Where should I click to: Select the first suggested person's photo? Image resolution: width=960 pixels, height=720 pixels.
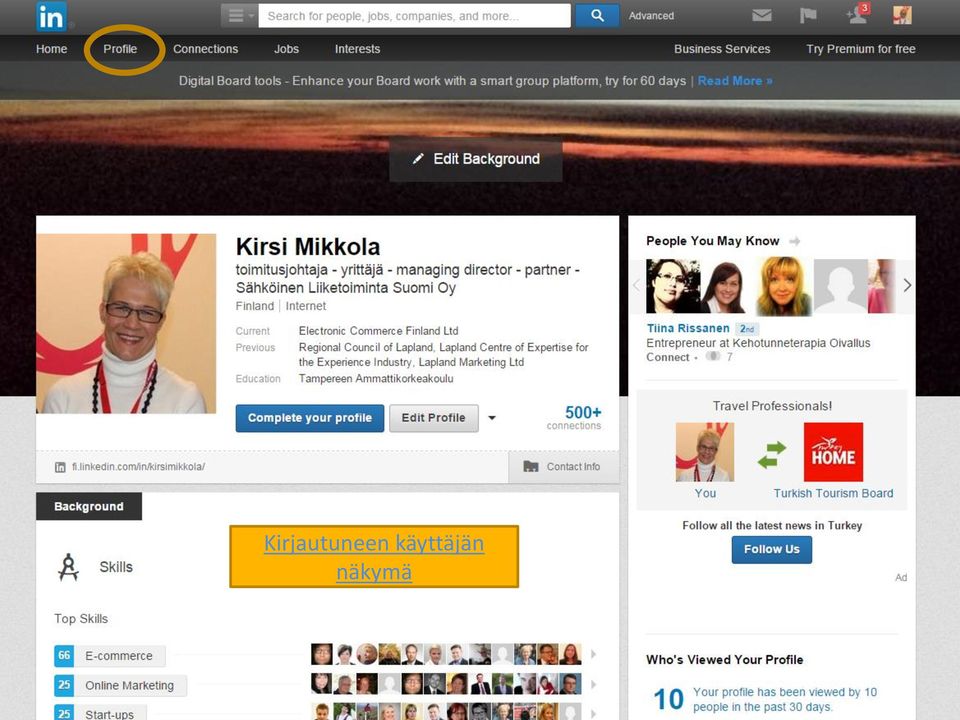(673, 287)
